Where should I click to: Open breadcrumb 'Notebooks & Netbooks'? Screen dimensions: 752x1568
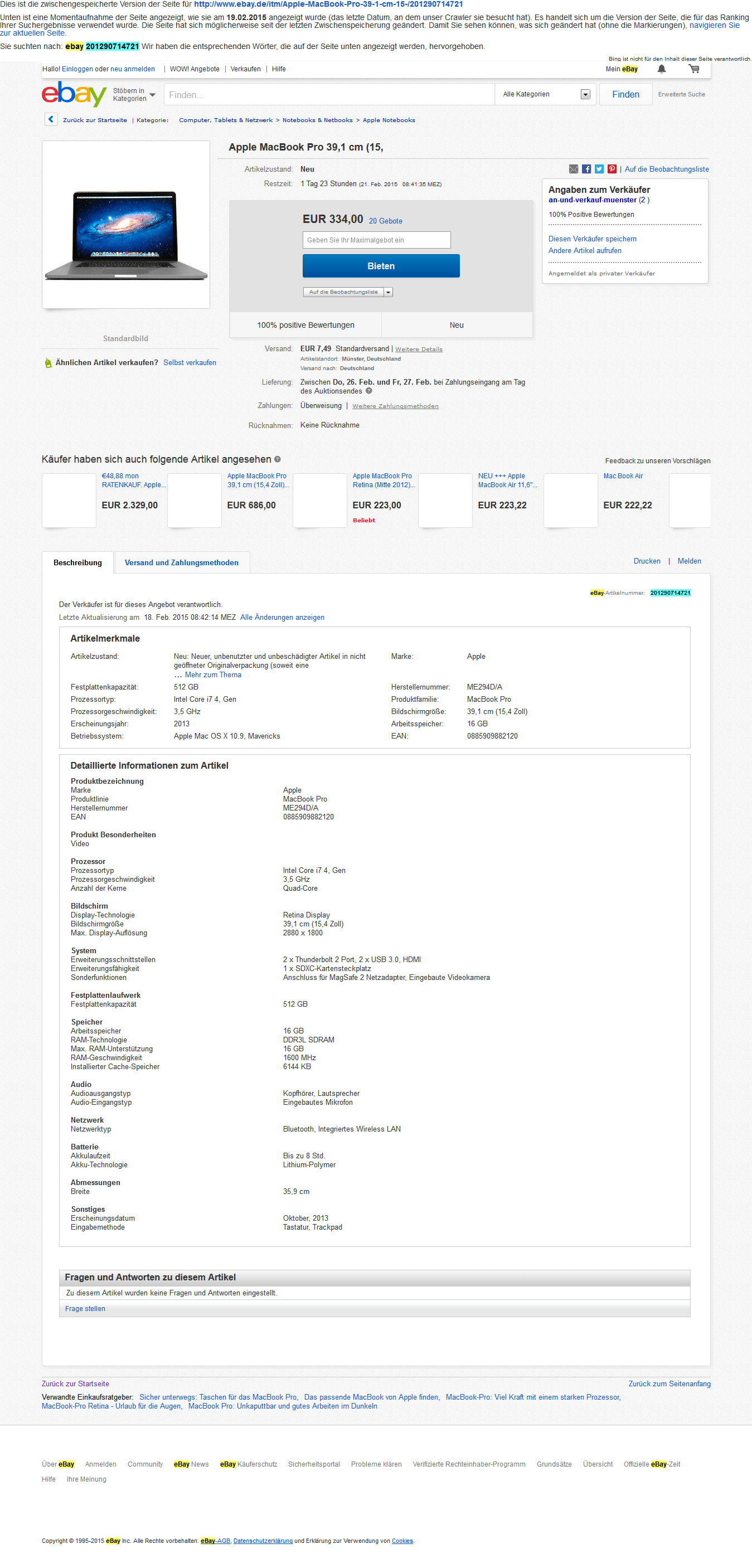click(317, 120)
